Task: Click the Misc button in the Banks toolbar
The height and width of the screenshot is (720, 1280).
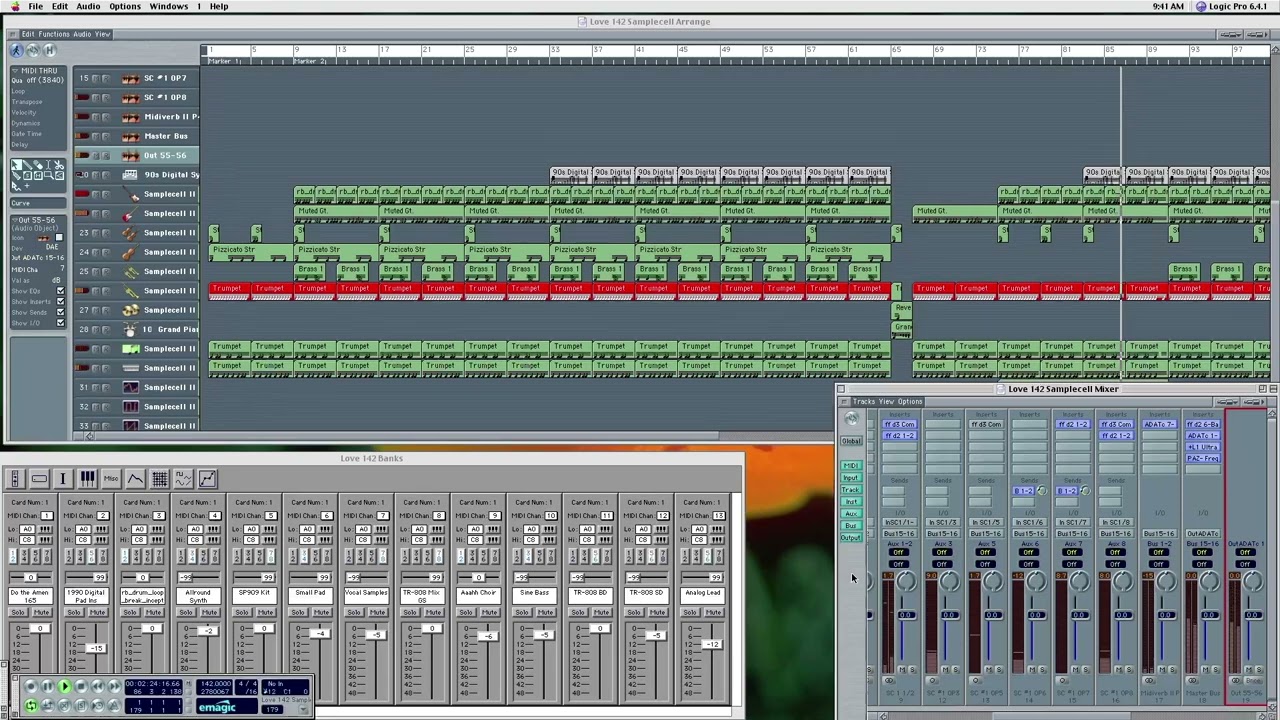Action: 111,478
